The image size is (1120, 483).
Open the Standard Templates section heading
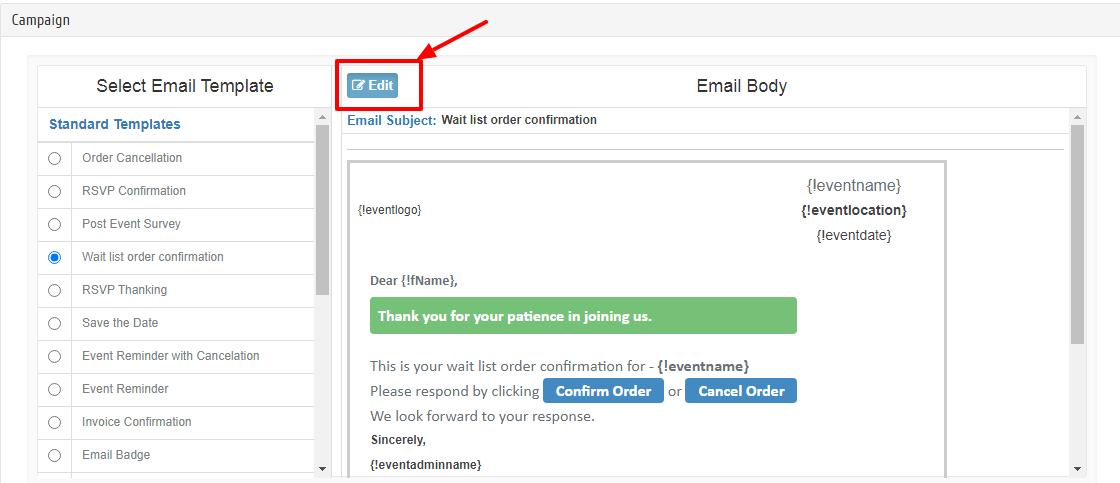pos(115,124)
